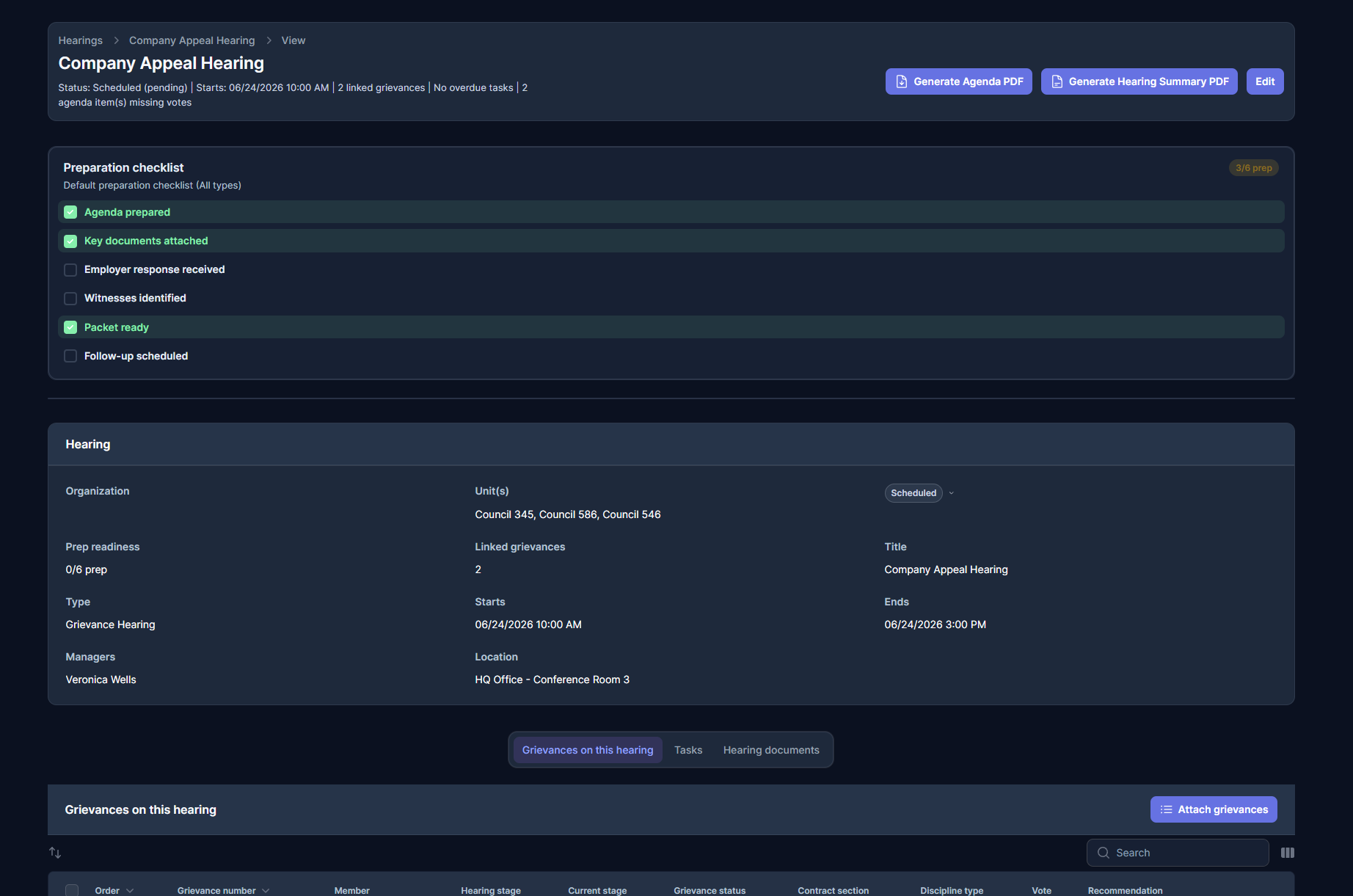Open the Scheduled status dropdown arrow

pos(952,493)
